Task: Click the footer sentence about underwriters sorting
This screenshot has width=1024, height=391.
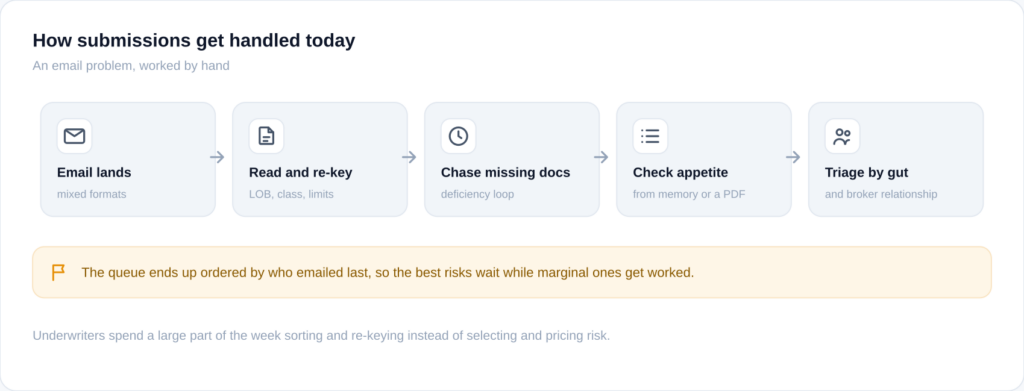Action: click(321, 336)
